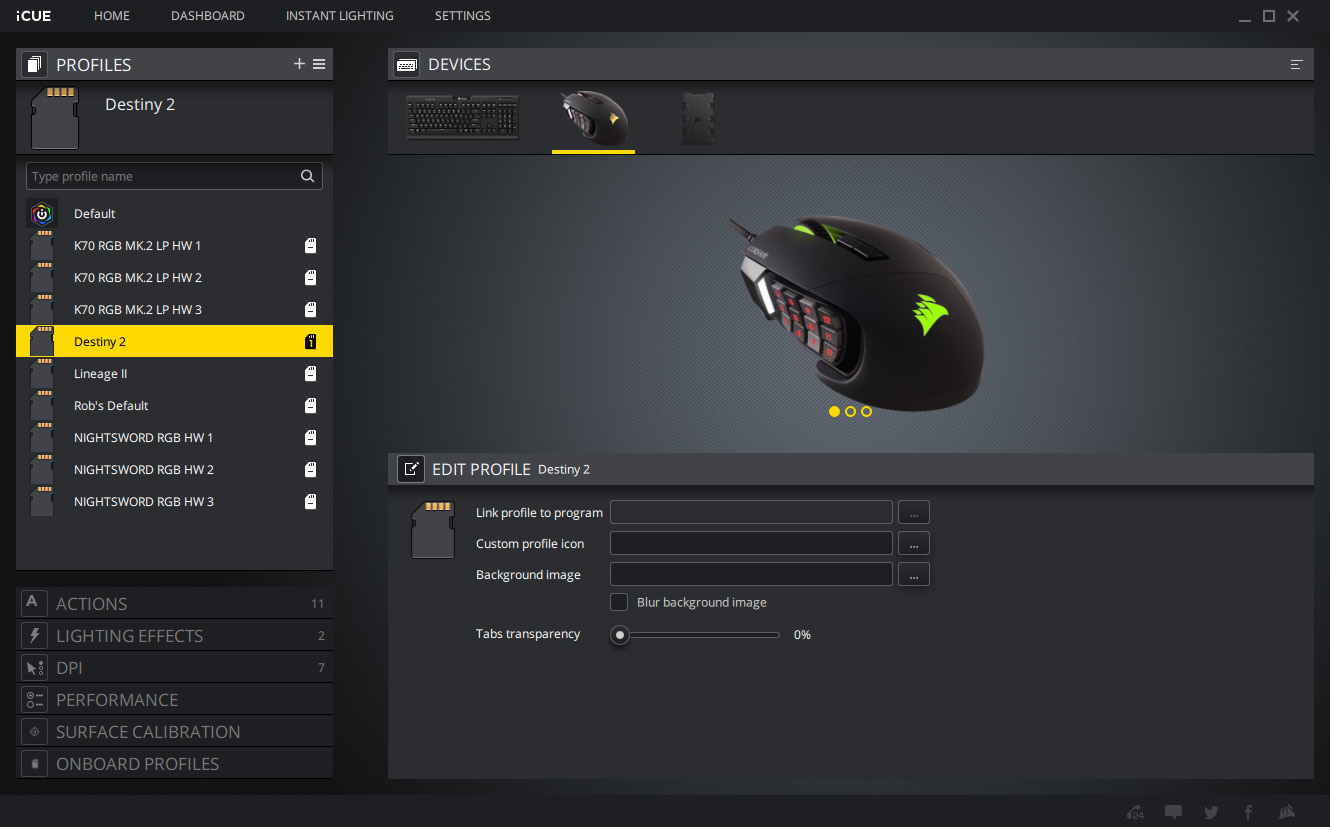Image resolution: width=1330 pixels, height=827 pixels.
Task: Open Instant Lighting menu
Action: coord(340,16)
